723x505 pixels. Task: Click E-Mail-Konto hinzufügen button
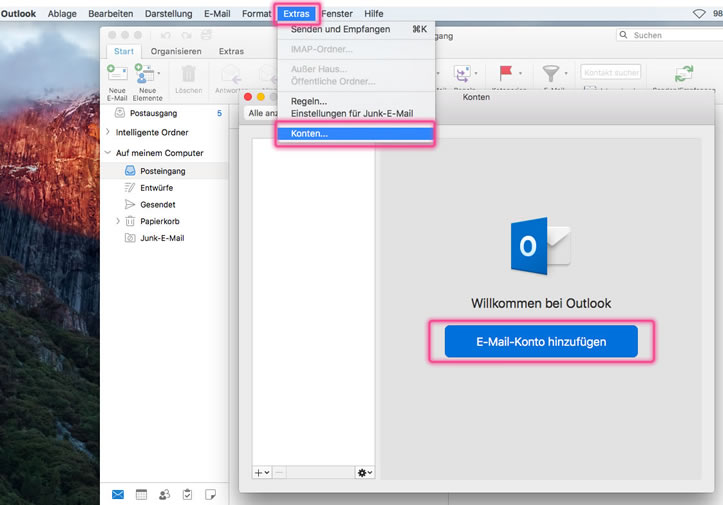pos(541,341)
